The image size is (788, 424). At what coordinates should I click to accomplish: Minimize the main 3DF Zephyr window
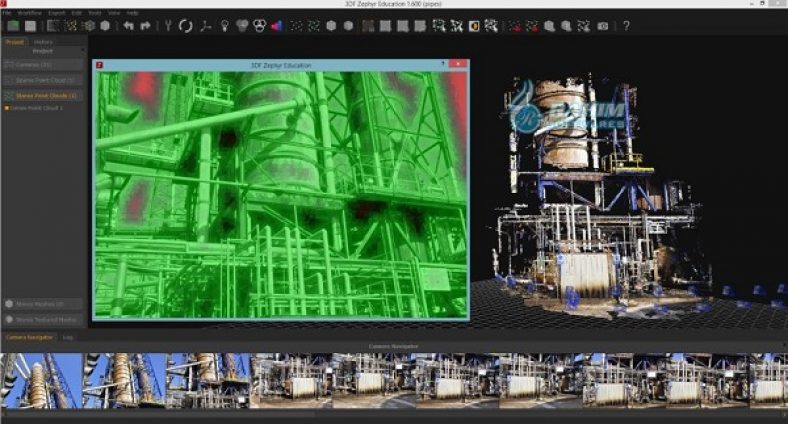coord(751,3)
